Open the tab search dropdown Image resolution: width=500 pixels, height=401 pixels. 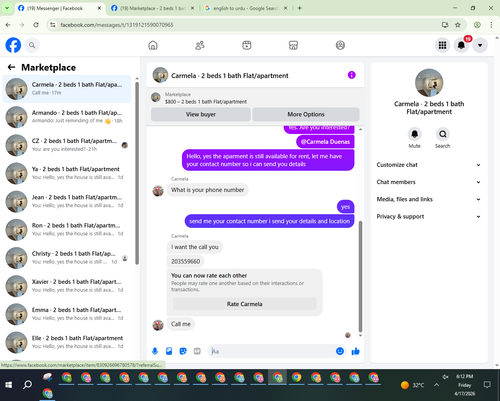7,8
